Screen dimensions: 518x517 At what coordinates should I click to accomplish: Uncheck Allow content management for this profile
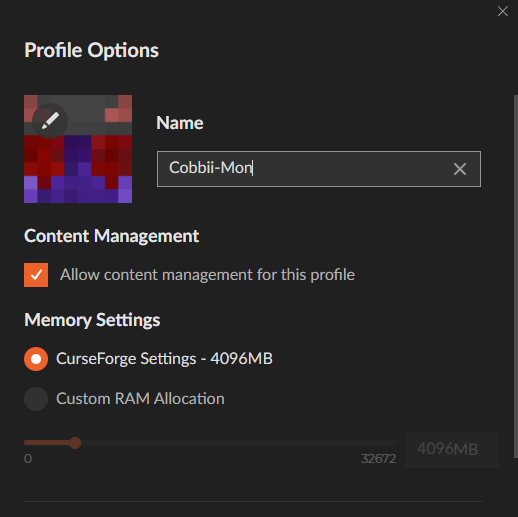coord(36,275)
